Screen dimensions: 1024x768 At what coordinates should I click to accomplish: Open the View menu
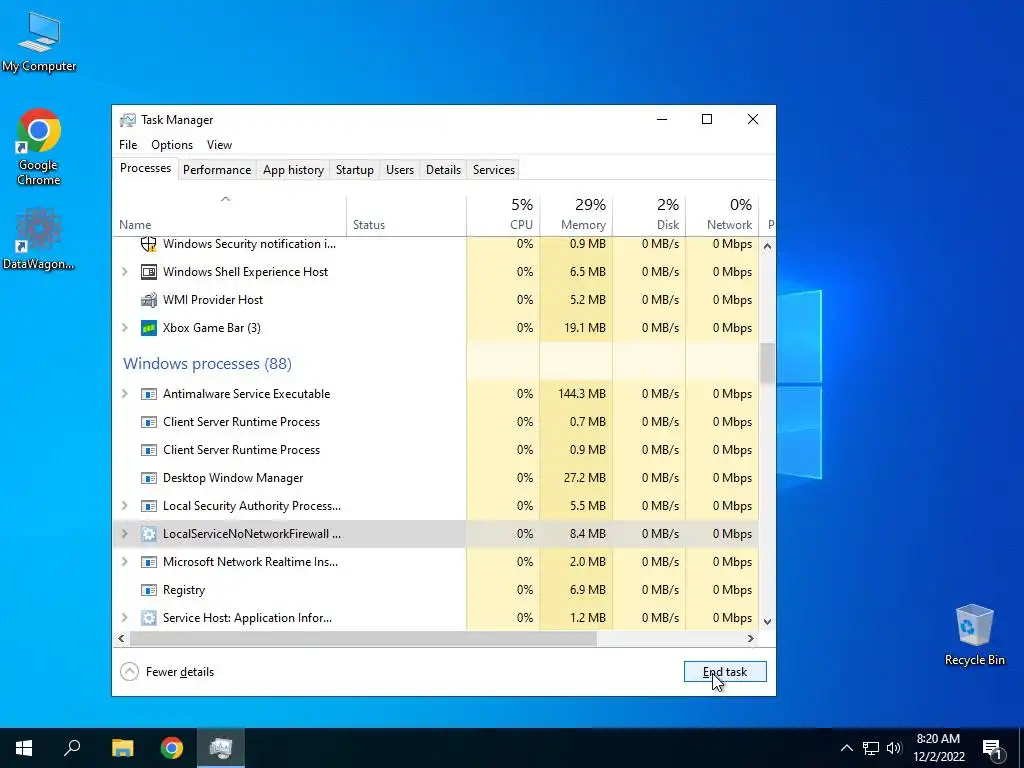(219, 145)
